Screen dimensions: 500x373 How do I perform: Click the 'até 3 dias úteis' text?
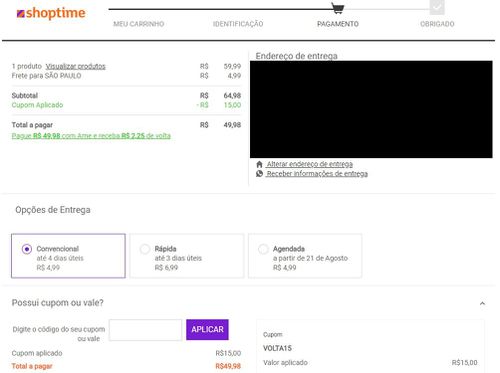[178, 258]
